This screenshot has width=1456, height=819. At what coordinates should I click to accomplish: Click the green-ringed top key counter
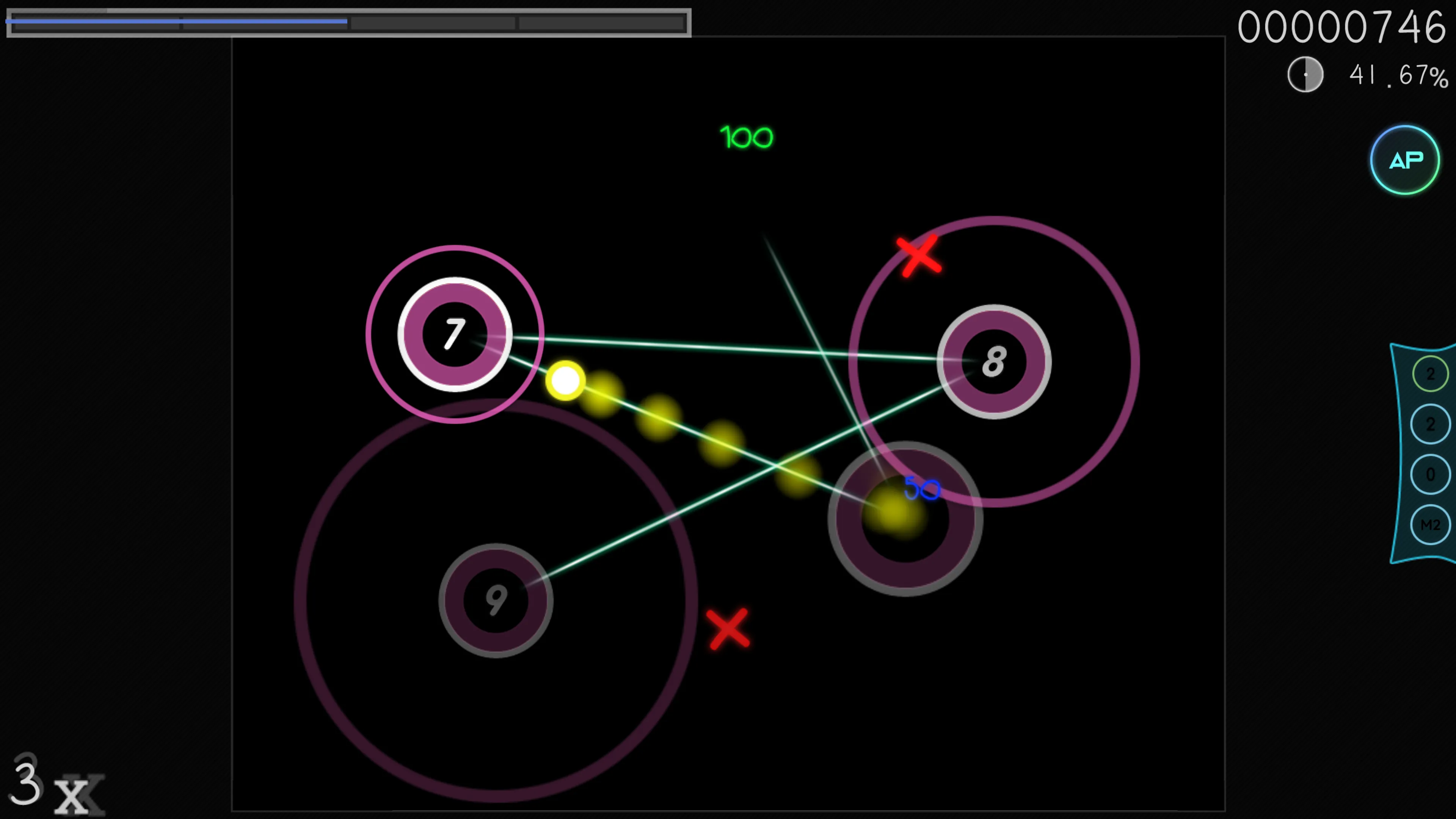coord(1430,373)
